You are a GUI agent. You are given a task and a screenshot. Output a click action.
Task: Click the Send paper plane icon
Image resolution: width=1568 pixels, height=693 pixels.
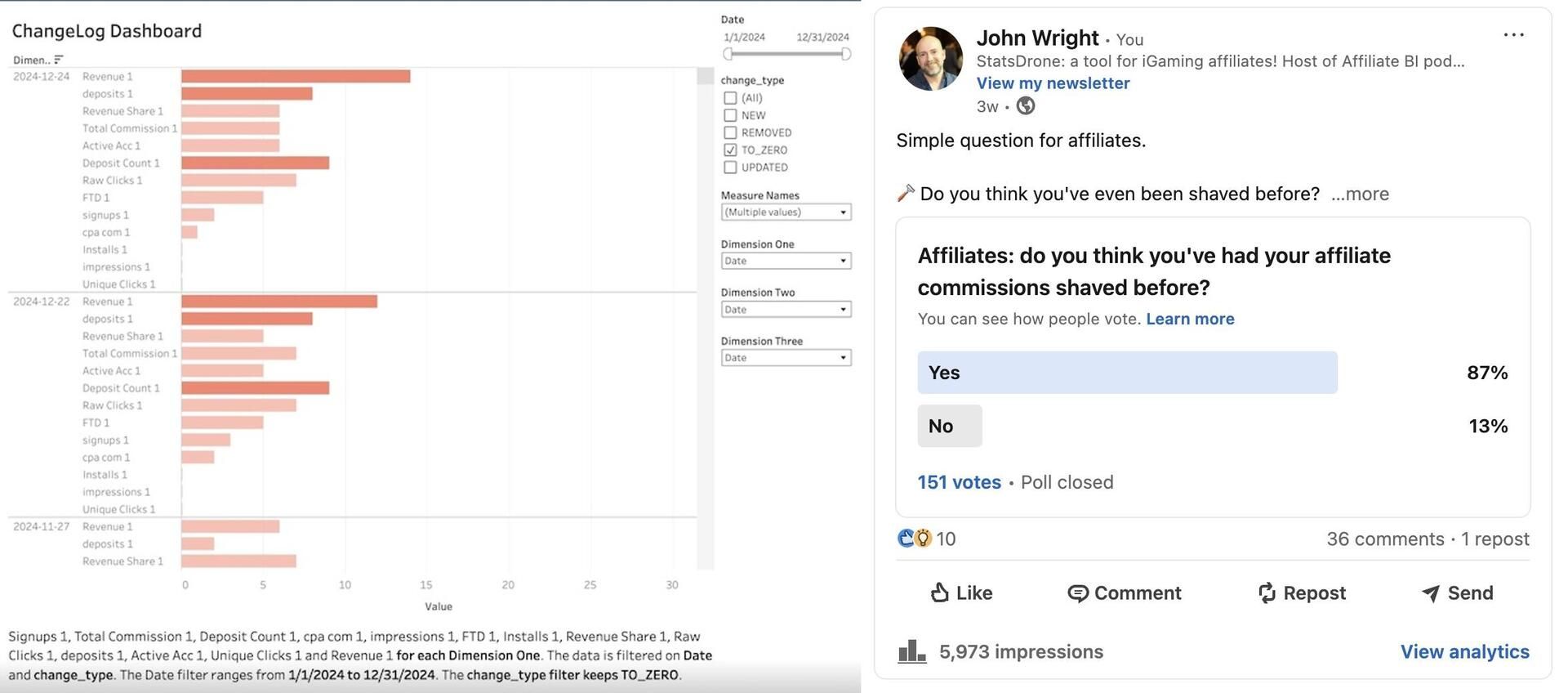coord(1431,593)
